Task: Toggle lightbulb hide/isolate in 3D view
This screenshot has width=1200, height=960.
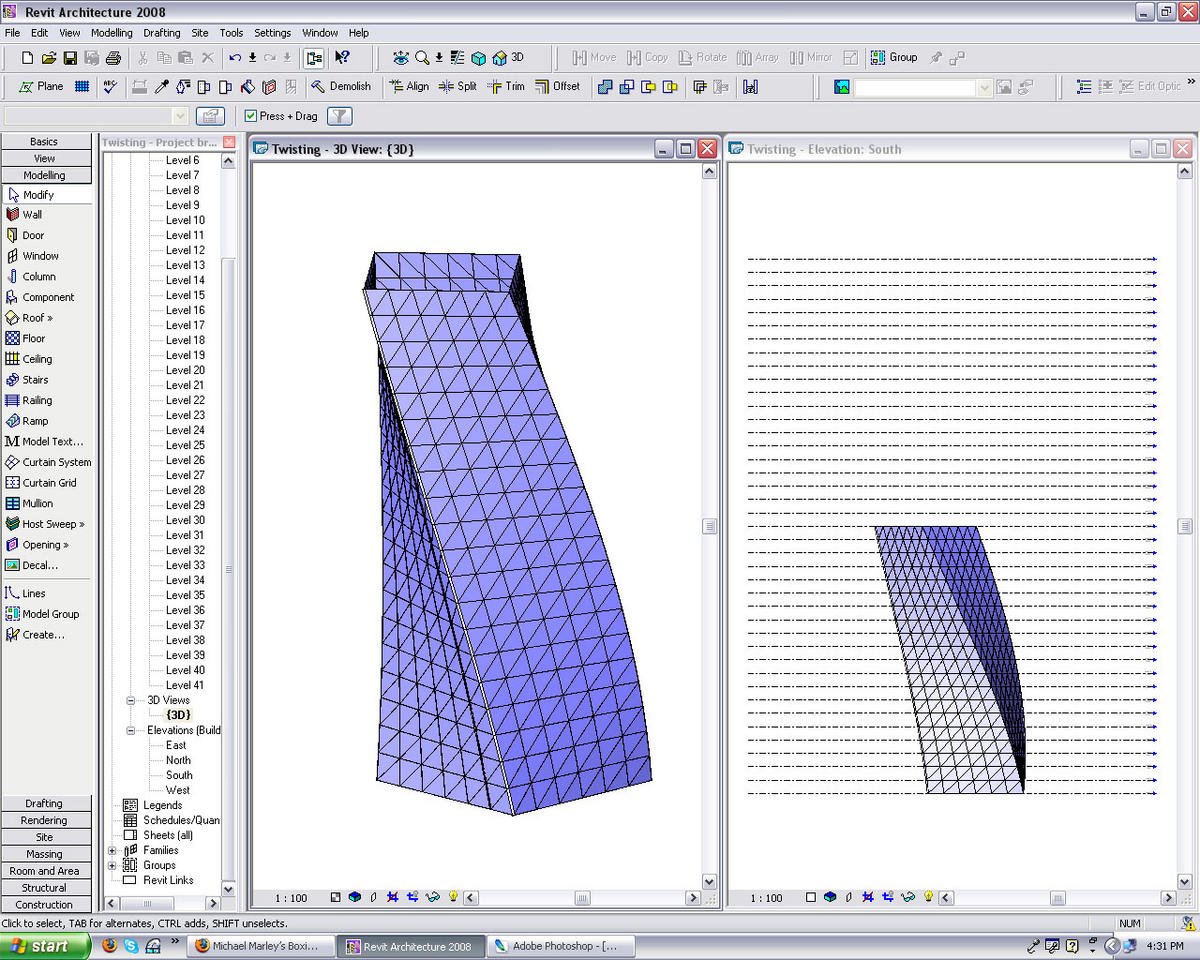Action: tap(453, 898)
